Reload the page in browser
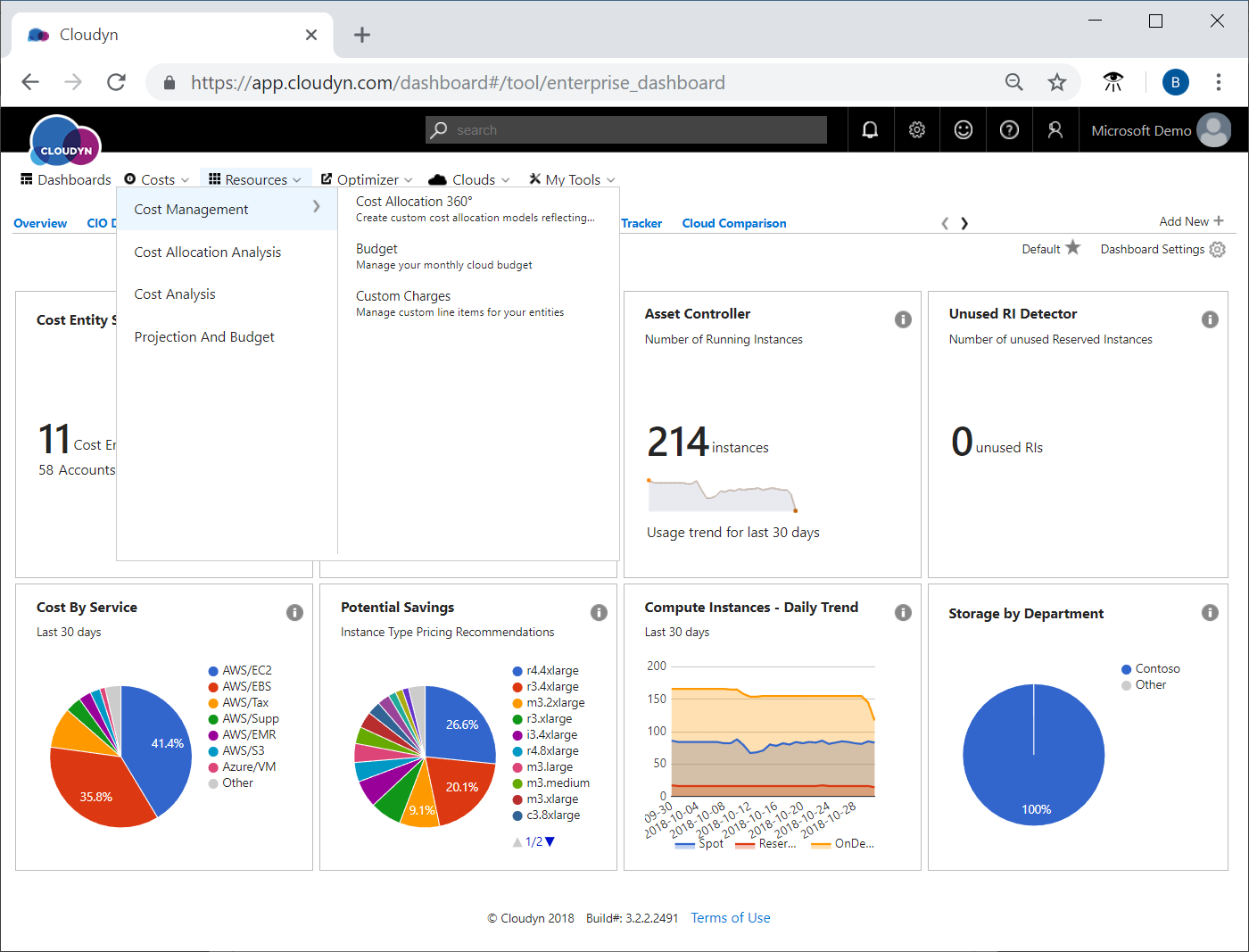The image size is (1249, 952). tap(116, 82)
